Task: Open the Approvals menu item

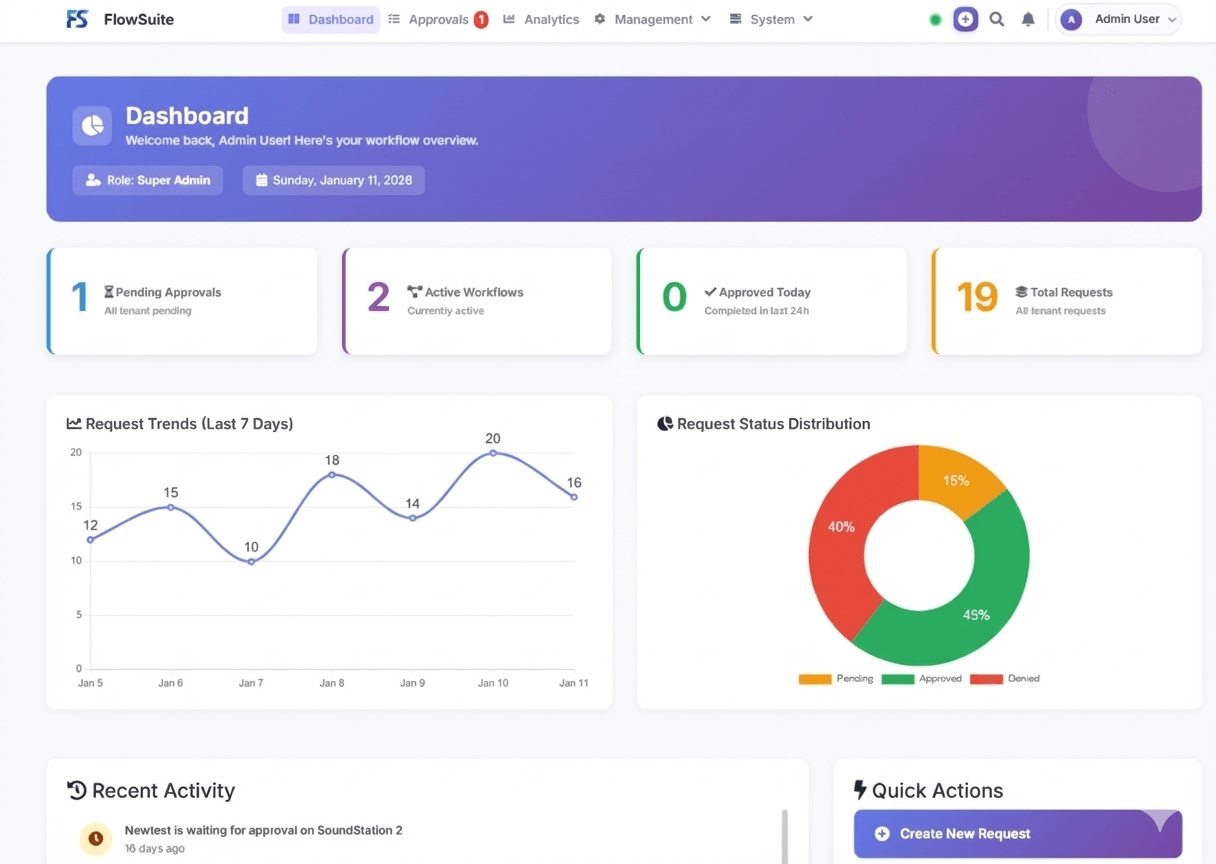Action: [440, 18]
